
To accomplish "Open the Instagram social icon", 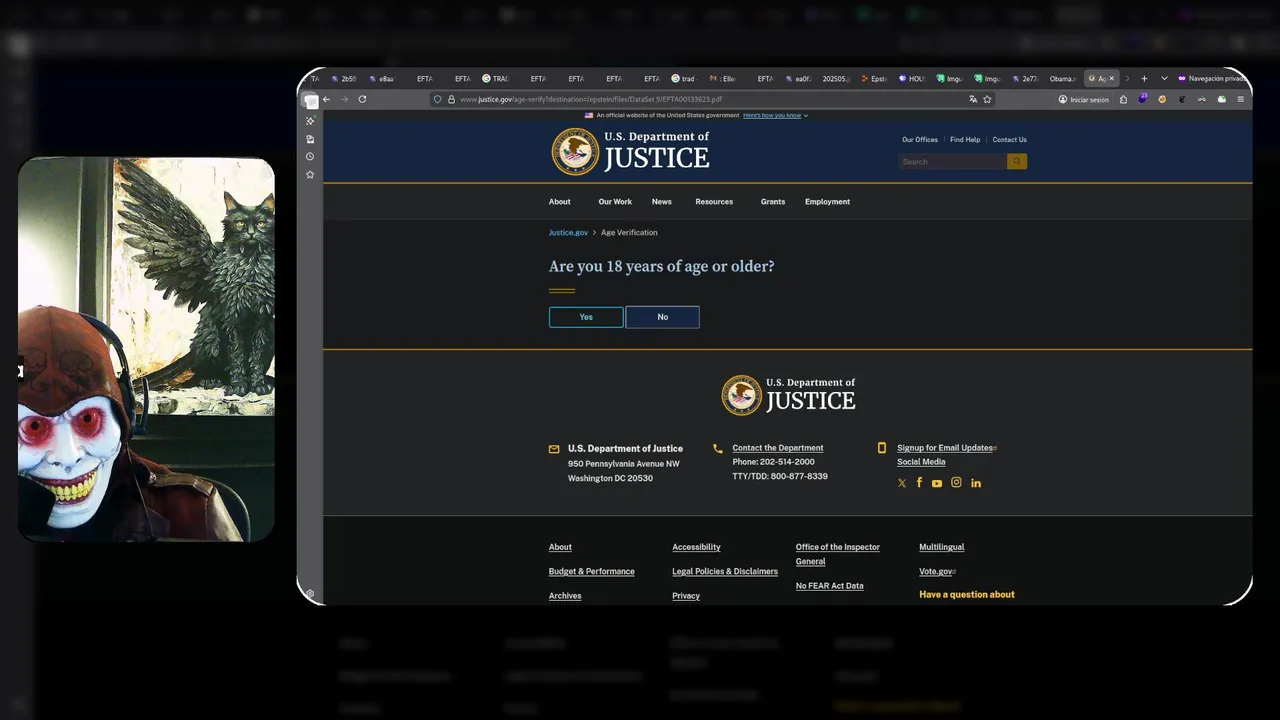I will click(x=956, y=483).
